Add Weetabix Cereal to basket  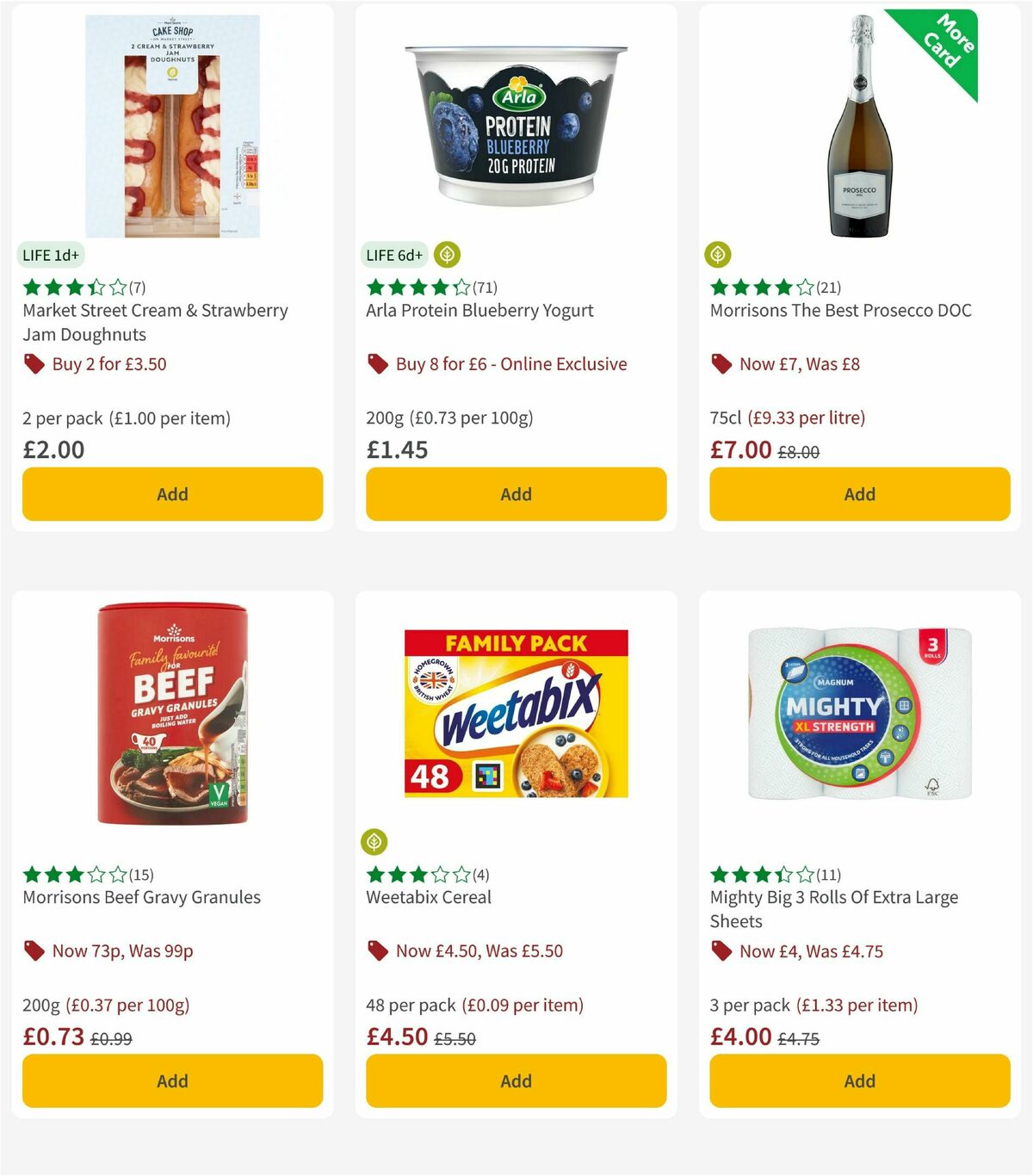coord(515,1080)
